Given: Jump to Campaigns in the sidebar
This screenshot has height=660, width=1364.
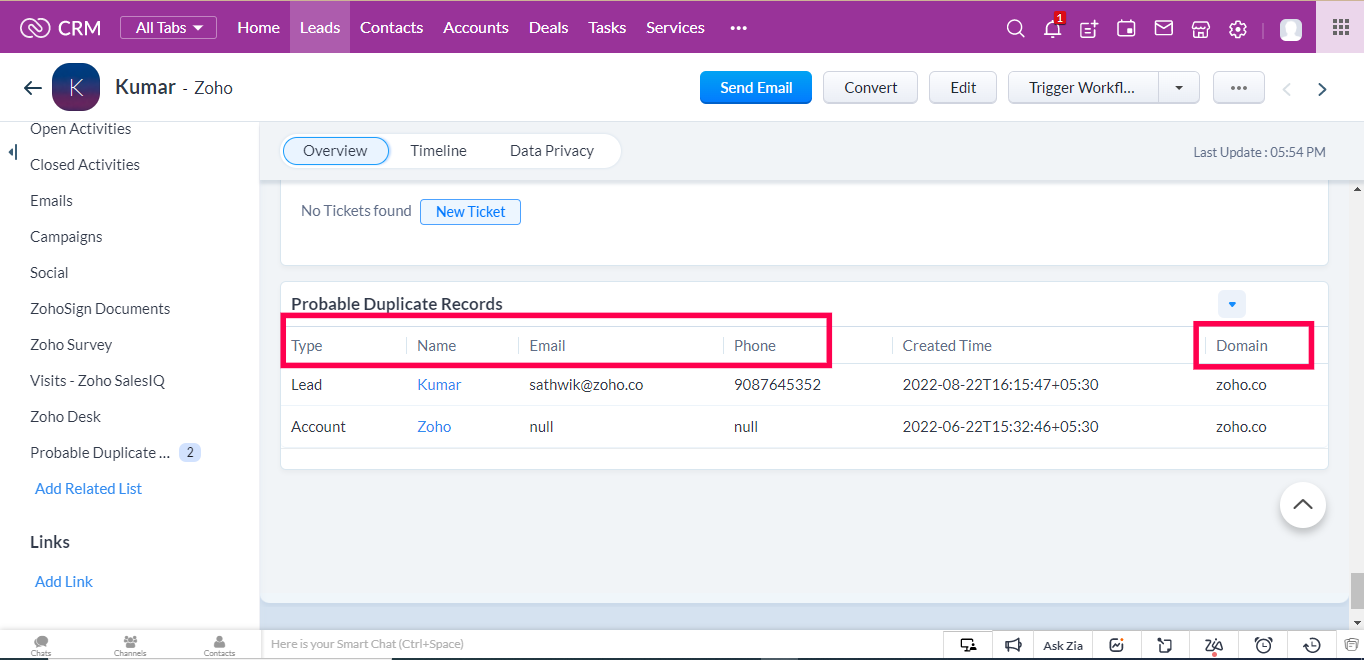Looking at the screenshot, I should [66, 237].
